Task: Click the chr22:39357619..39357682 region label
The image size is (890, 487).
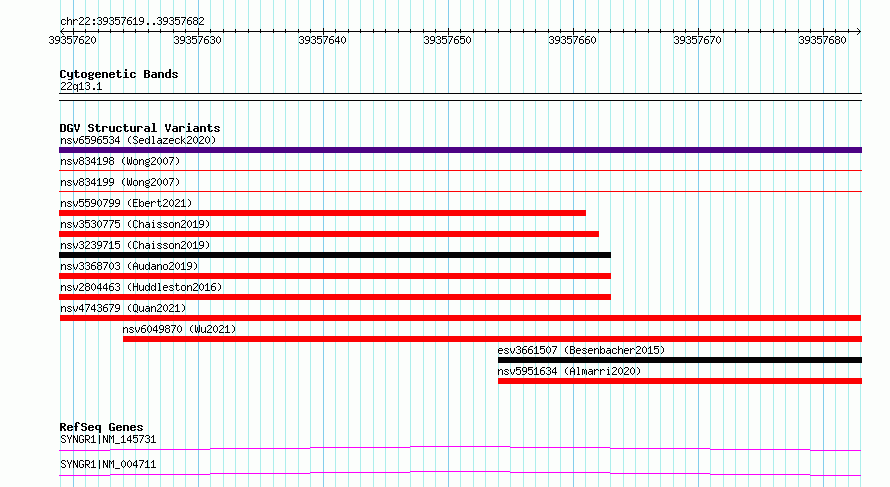Action: point(132,21)
